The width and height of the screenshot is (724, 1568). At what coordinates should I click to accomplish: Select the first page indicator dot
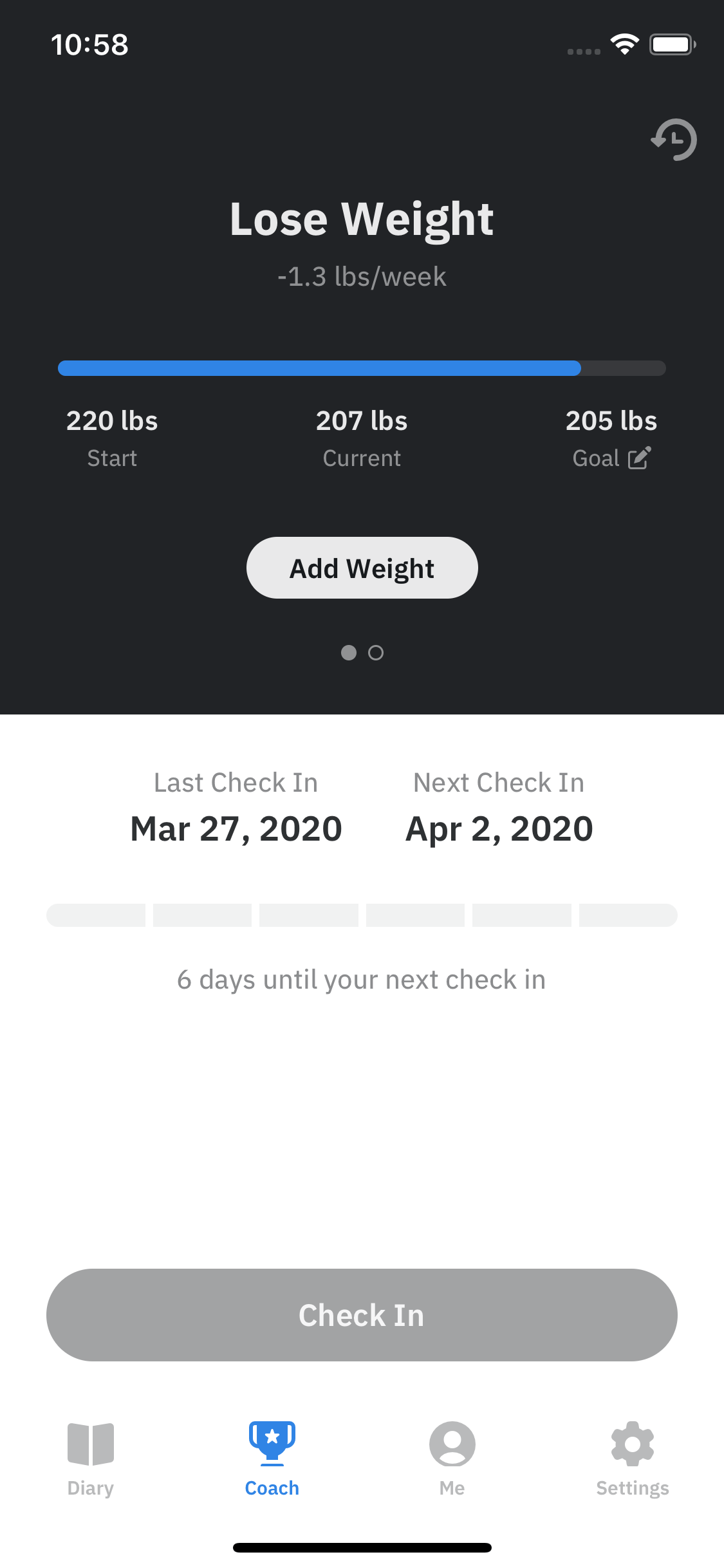[x=349, y=653]
